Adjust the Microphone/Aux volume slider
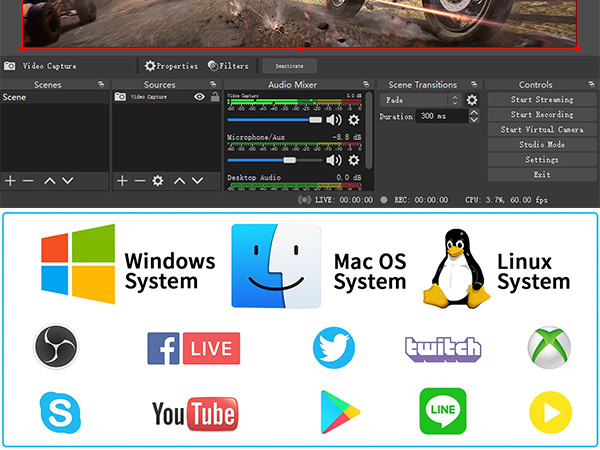Screen dimensions: 600x450 tap(275, 160)
